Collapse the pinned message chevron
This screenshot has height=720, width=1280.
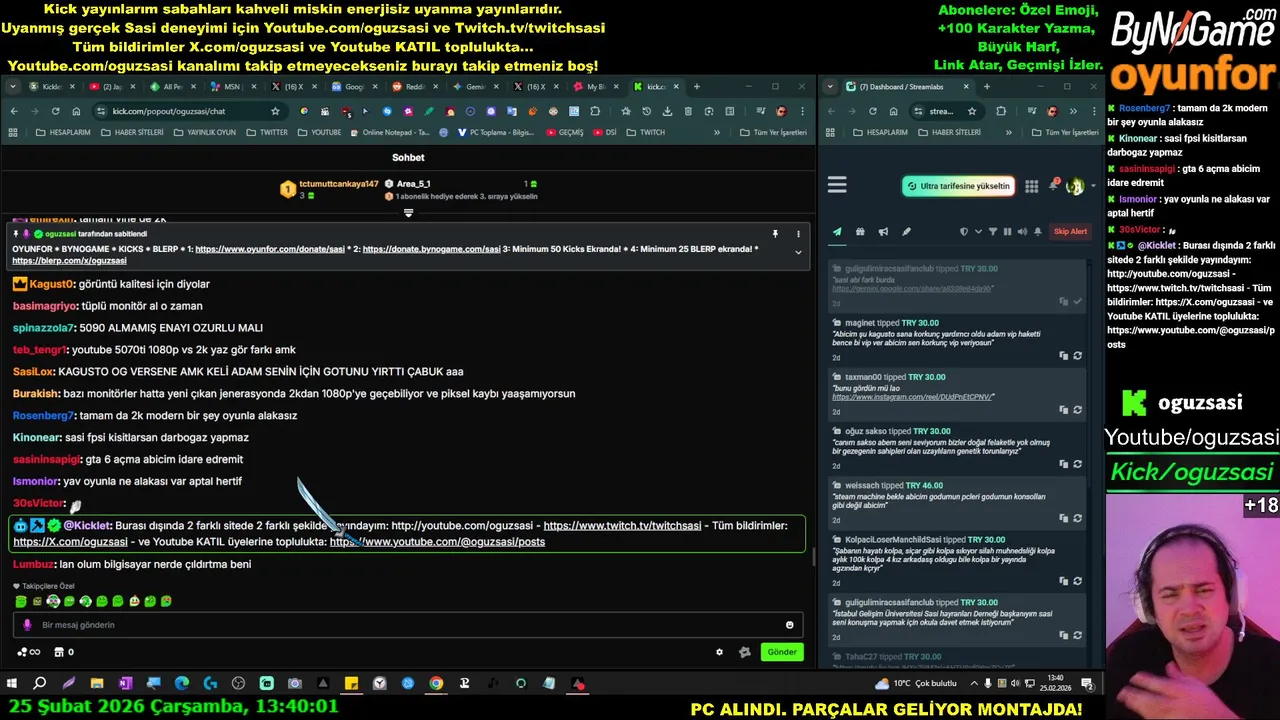[x=798, y=252]
